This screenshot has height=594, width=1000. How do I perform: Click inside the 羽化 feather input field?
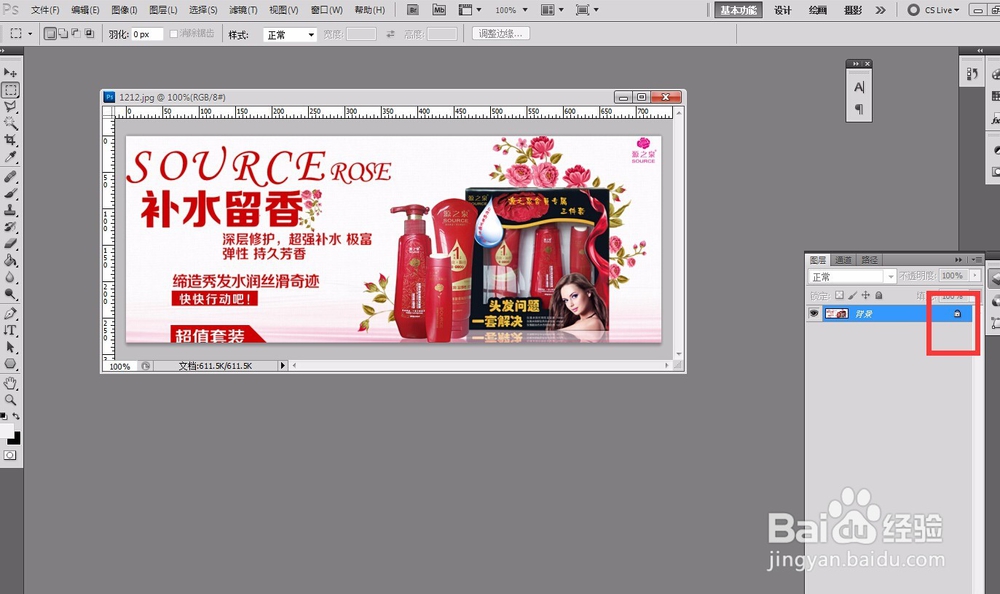[x=145, y=32]
